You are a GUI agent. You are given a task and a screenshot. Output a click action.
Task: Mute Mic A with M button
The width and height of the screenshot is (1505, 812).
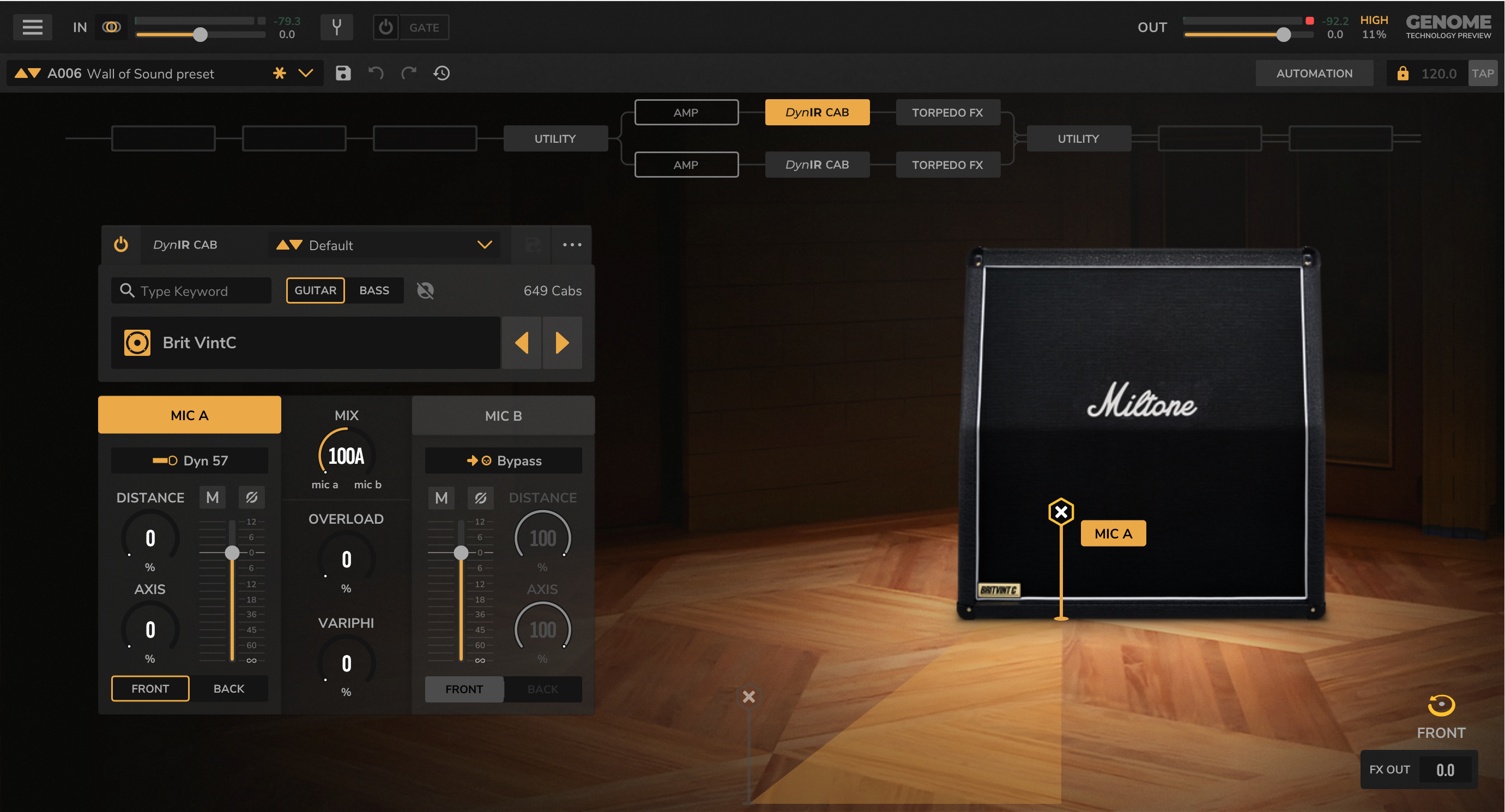(x=212, y=497)
